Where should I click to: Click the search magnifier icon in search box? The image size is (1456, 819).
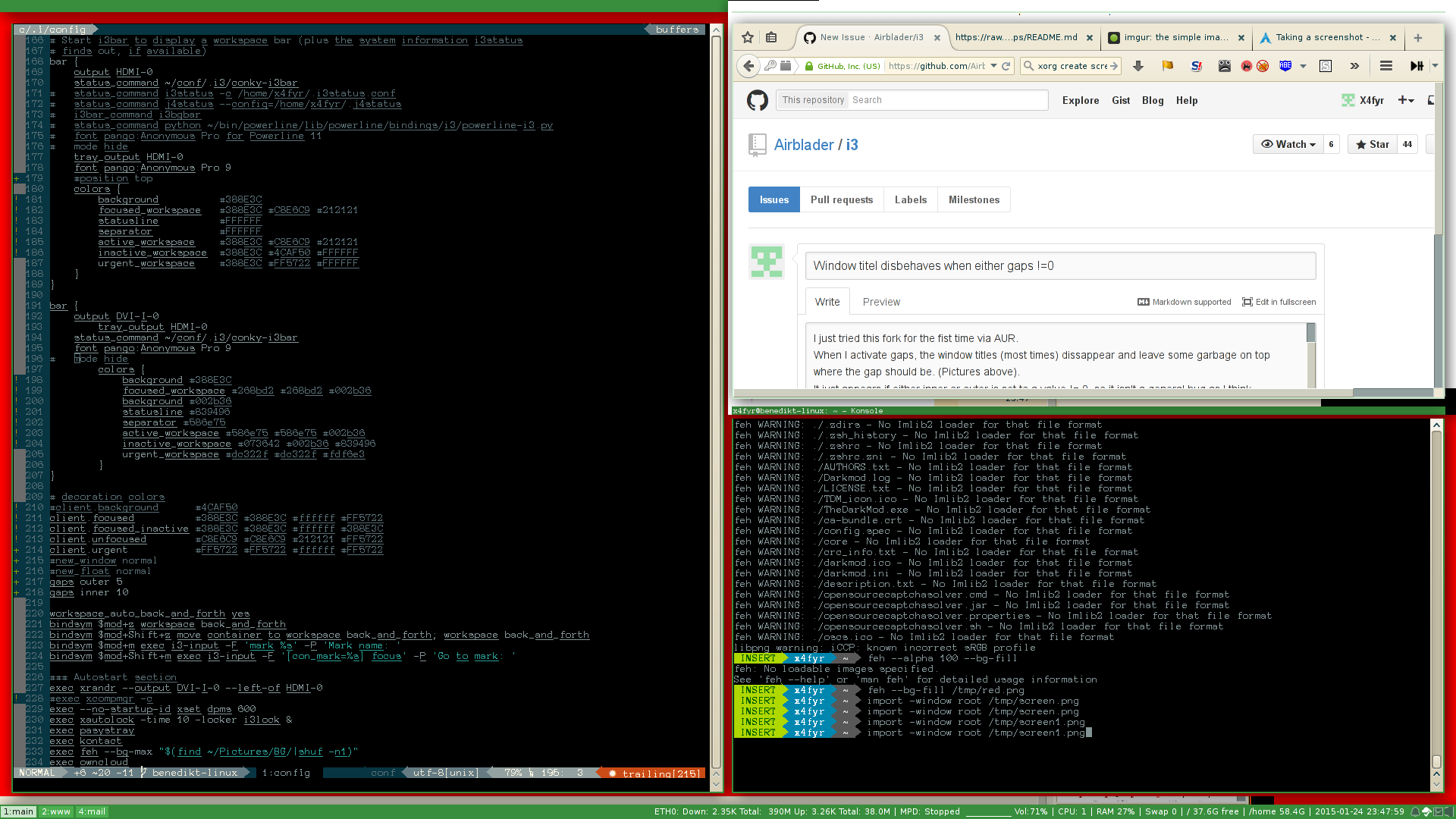(x=1028, y=66)
